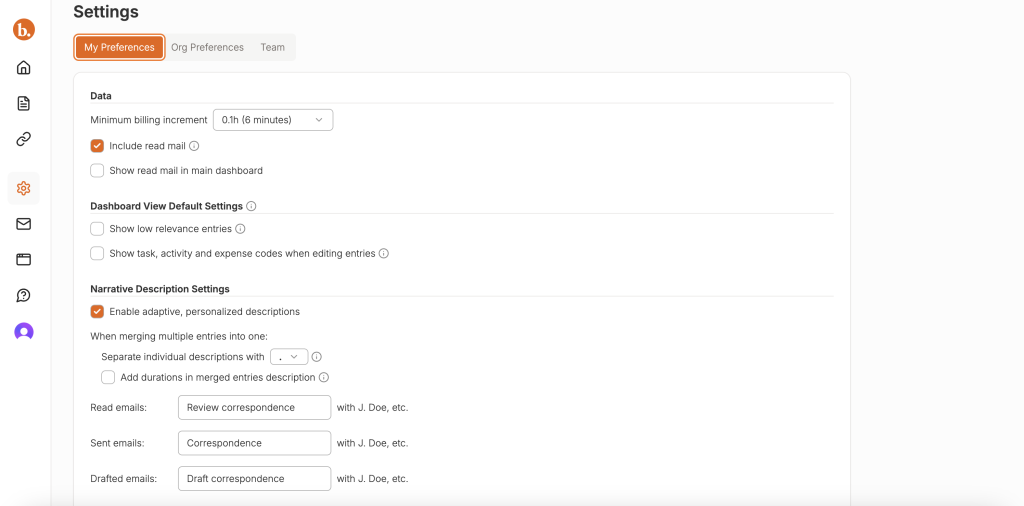Uncheck the Include read mail checkbox

(97, 146)
